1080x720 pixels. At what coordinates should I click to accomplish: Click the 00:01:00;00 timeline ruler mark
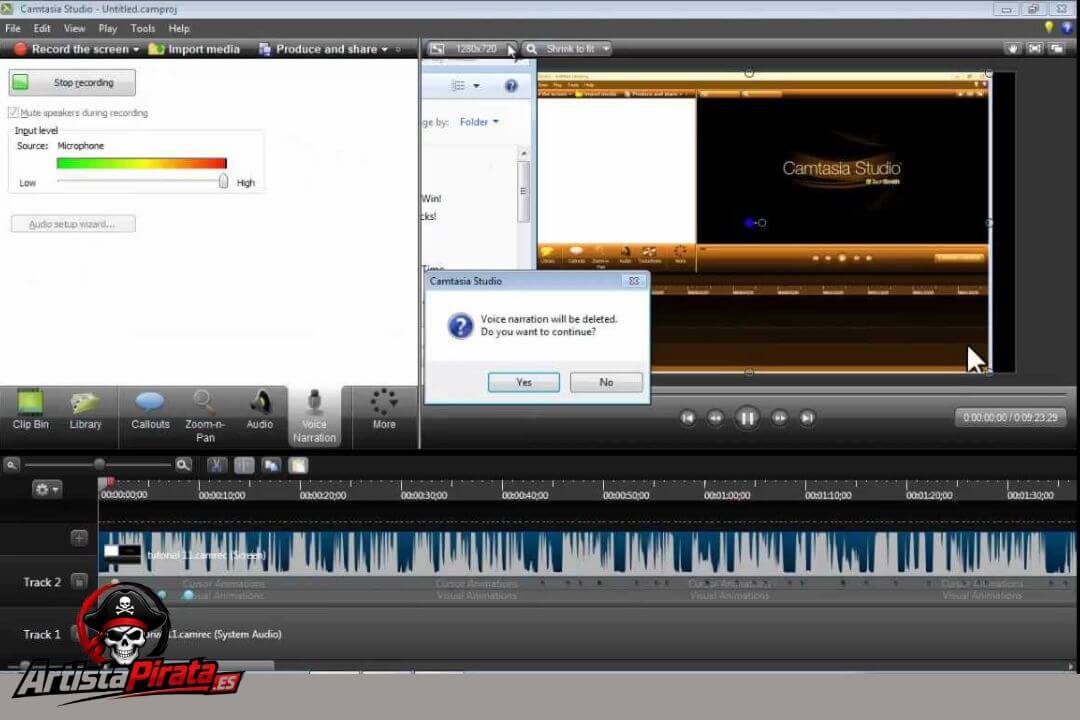(x=727, y=495)
